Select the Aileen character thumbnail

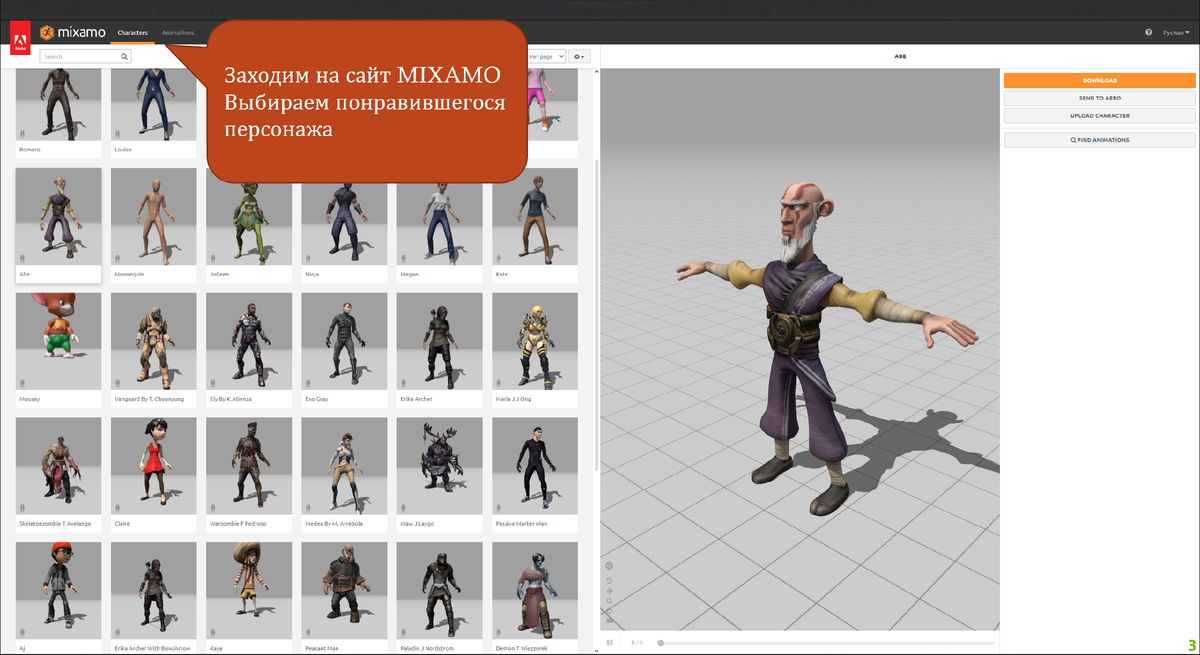click(249, 224)
